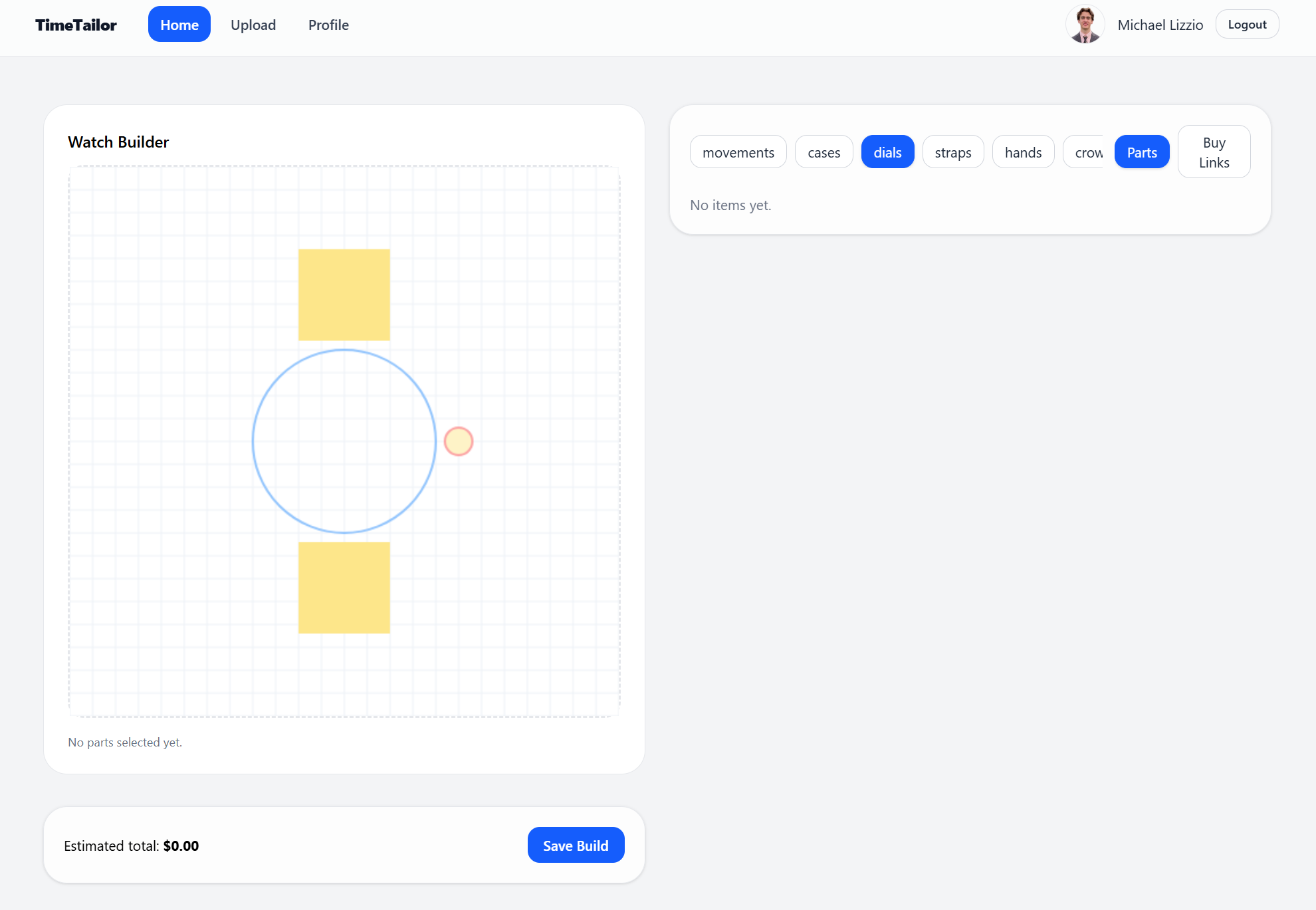Select the blue watch case circle
This screenshot has width=1316, height=910.
pyautogui.click(x=344, y=441)
